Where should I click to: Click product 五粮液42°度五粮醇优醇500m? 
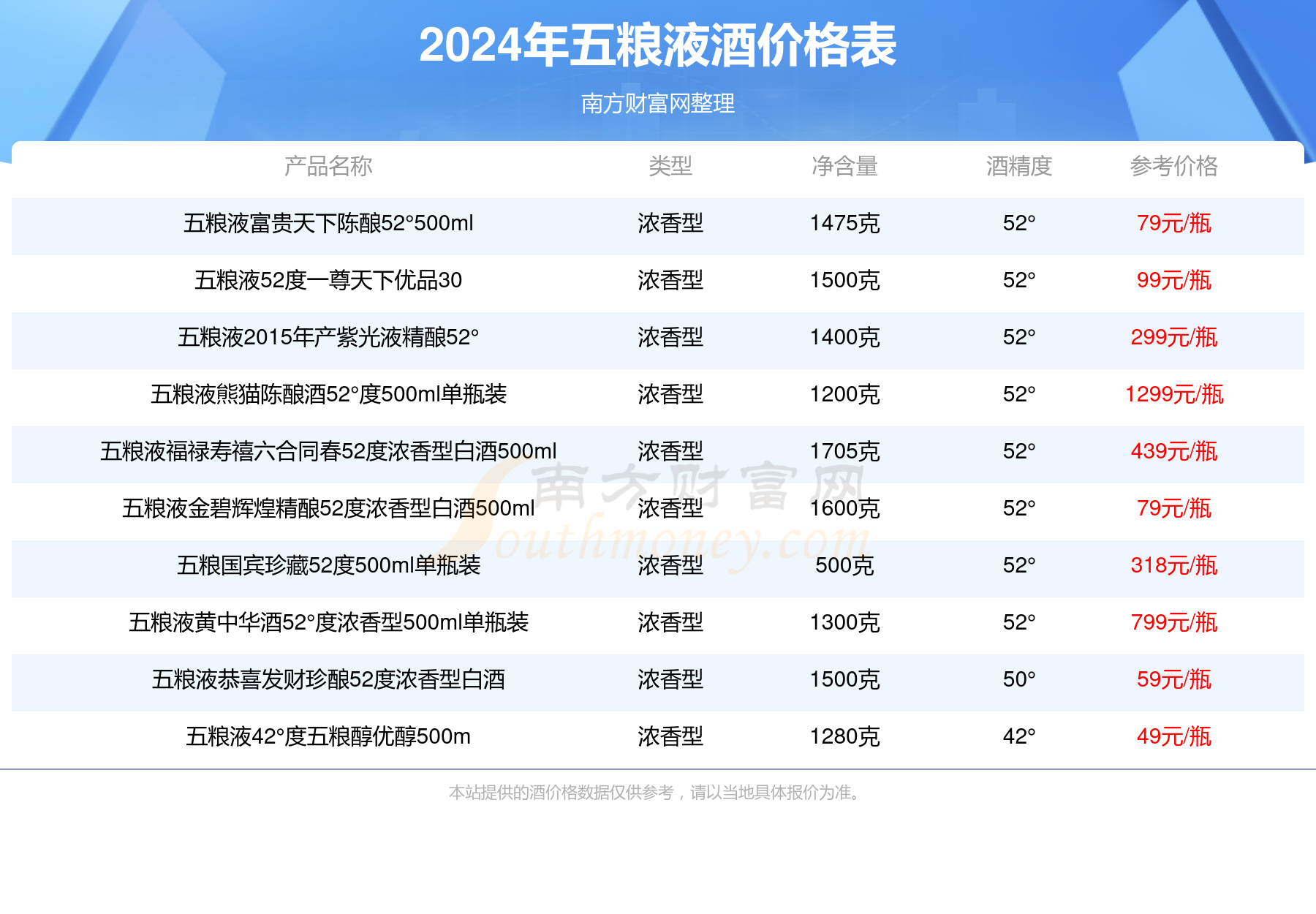coord(328,737)
